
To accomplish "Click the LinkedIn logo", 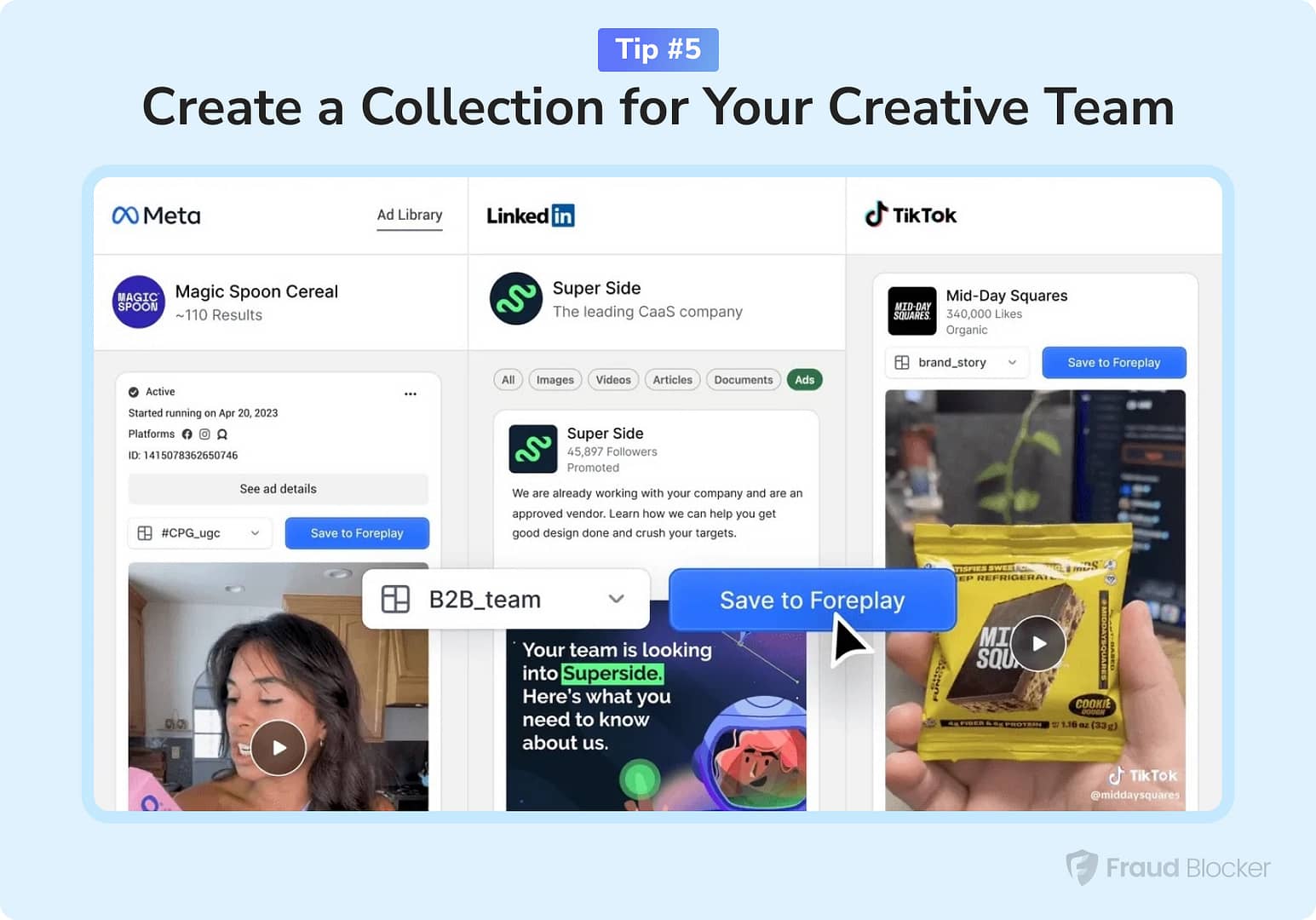I will (x=530, y=216).
